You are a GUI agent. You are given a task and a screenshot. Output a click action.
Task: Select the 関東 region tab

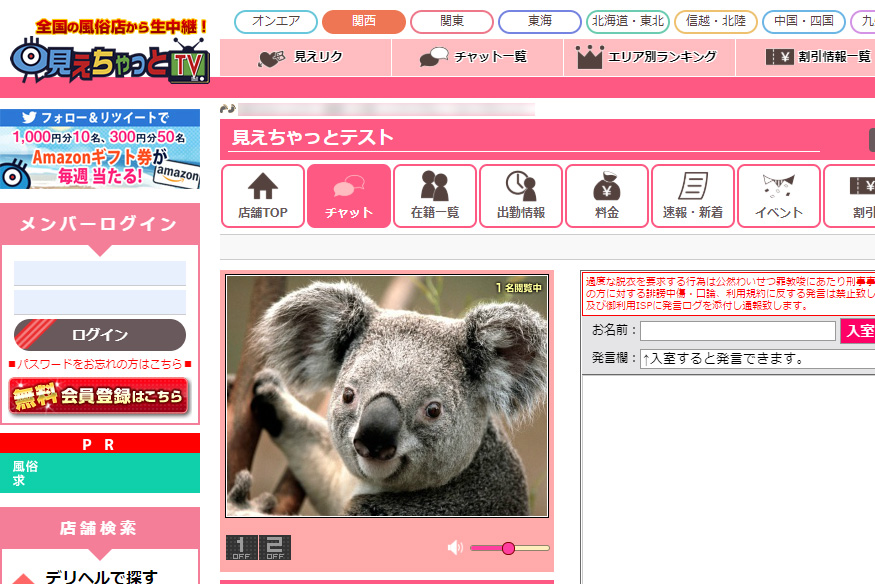452,21
